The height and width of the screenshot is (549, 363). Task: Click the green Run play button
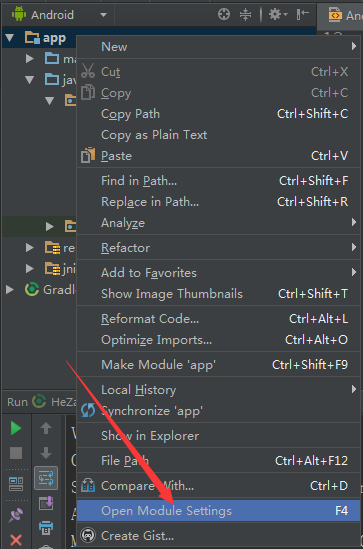pyautogui.click(x=16, y=428)
